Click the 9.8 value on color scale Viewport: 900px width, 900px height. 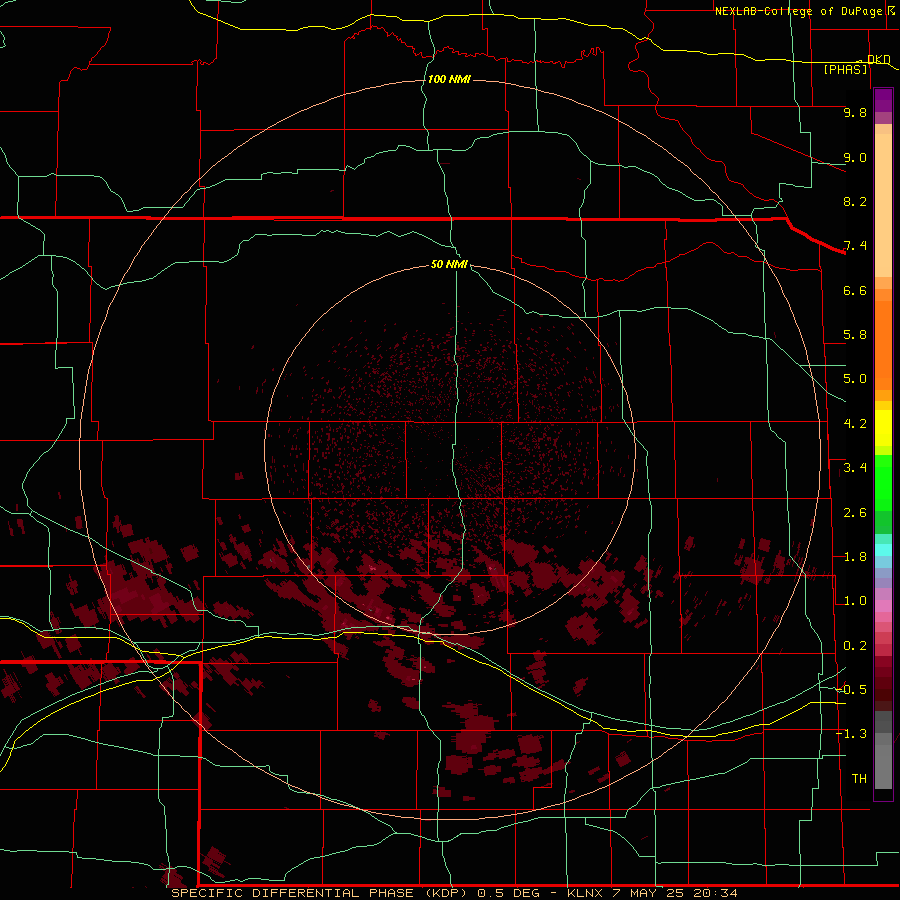pos(855,113)
